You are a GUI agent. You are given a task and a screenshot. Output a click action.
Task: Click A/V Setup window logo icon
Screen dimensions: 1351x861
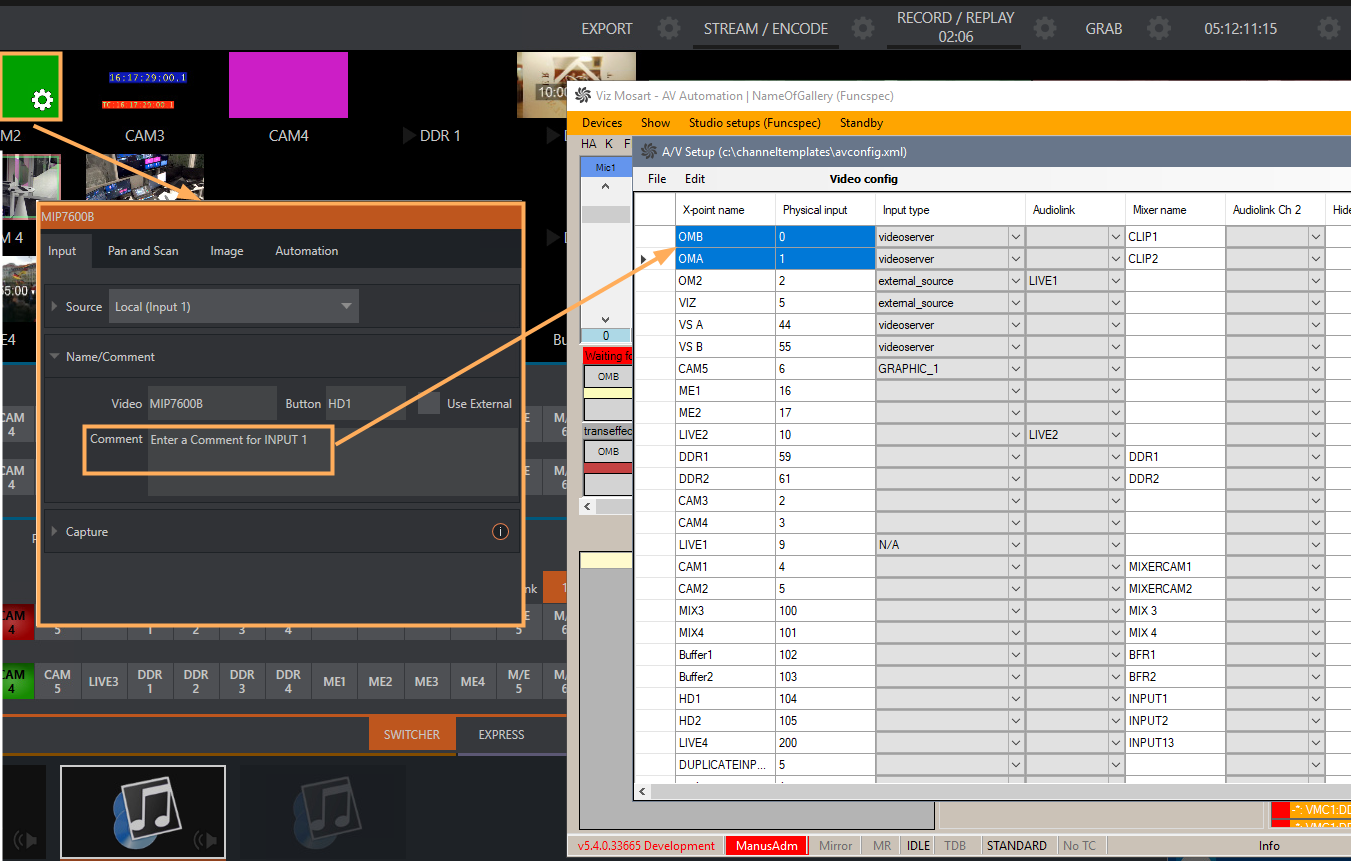pyautogui.click(x=648, y=152)
